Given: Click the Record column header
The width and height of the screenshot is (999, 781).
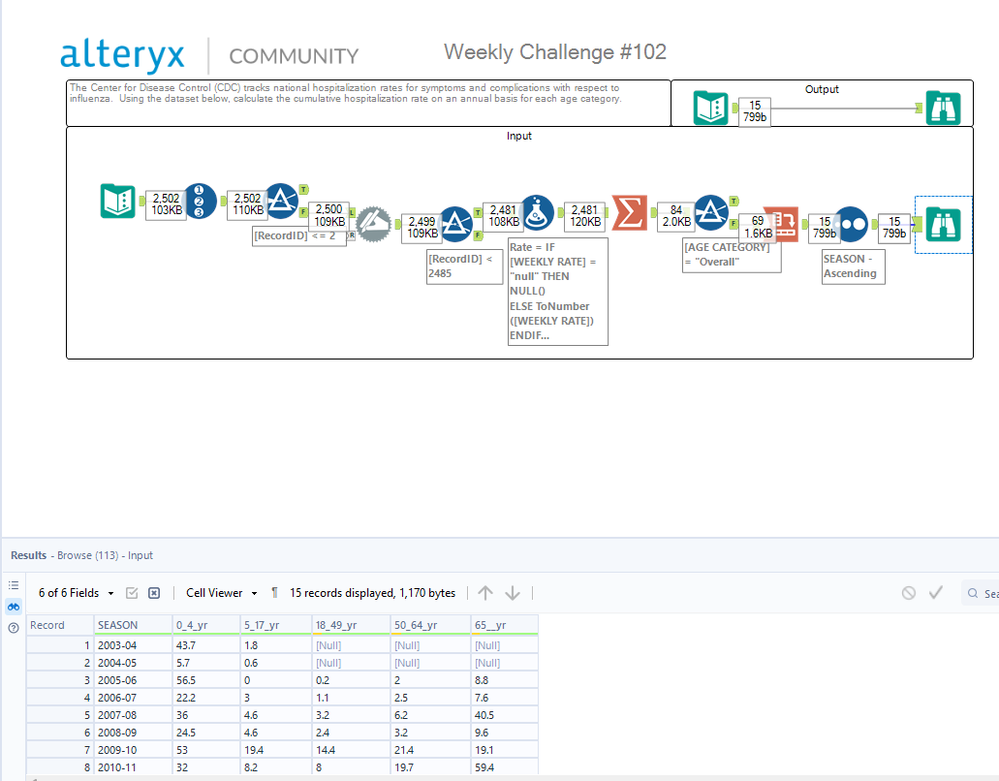Looking at the screenshot, I should tap(60, 625).
